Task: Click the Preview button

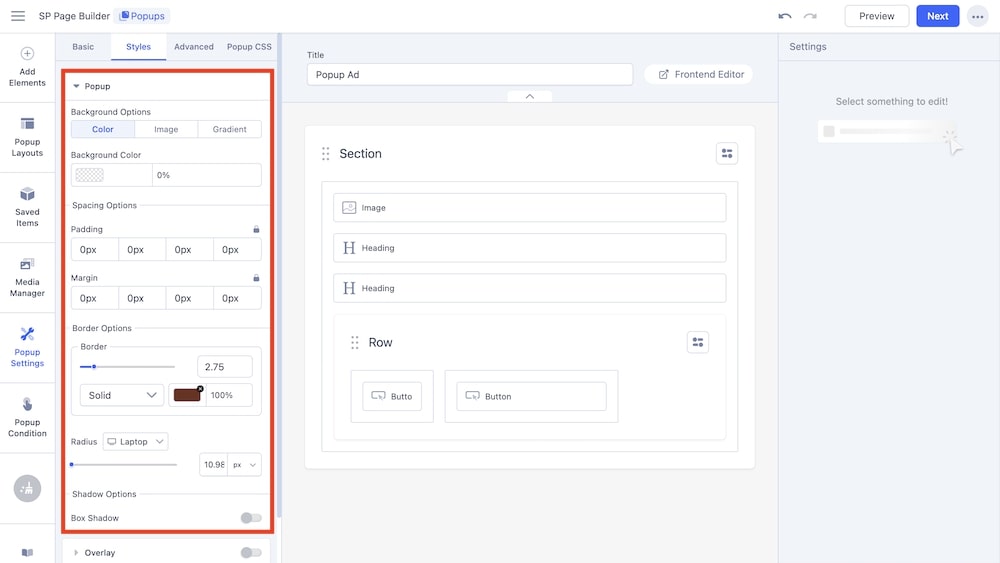Action: coord(876,16)
